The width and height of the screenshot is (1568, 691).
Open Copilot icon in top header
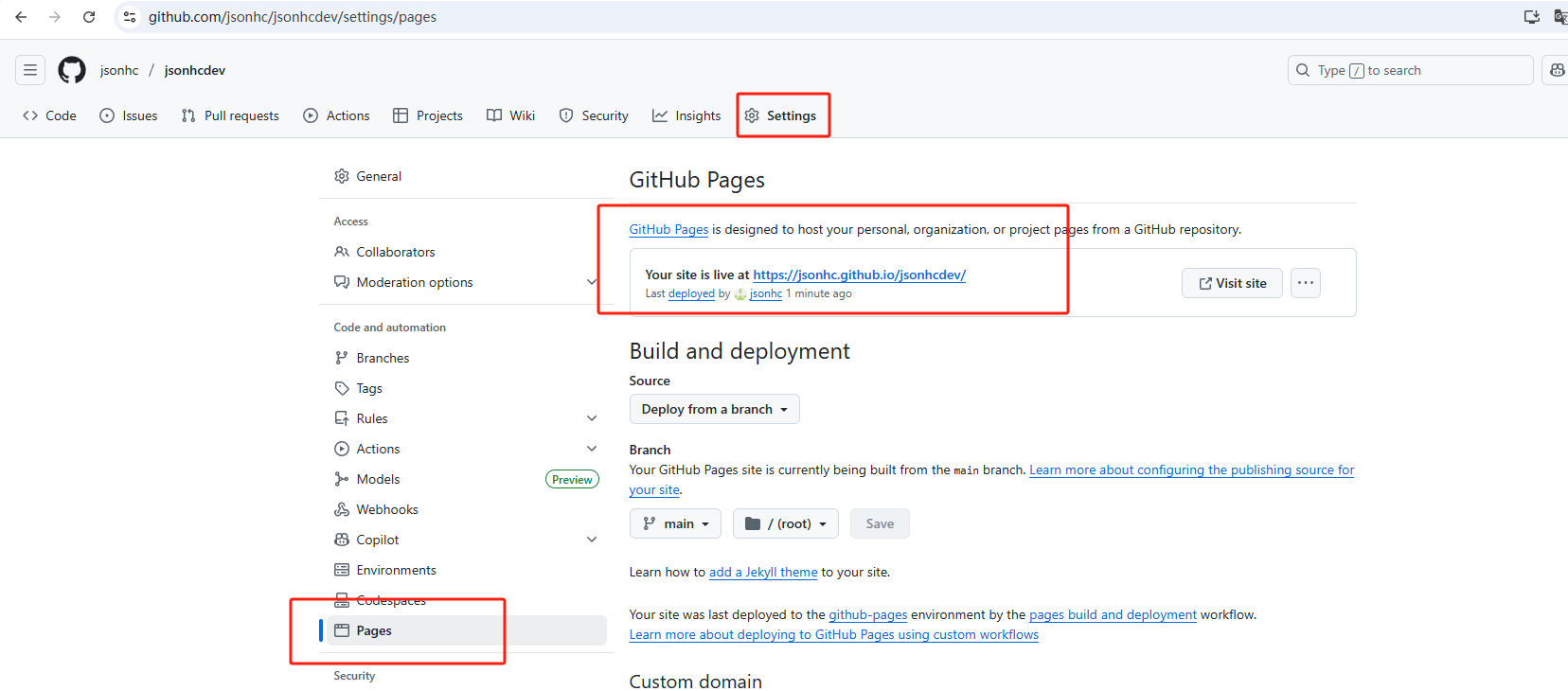coord(1556,70)
